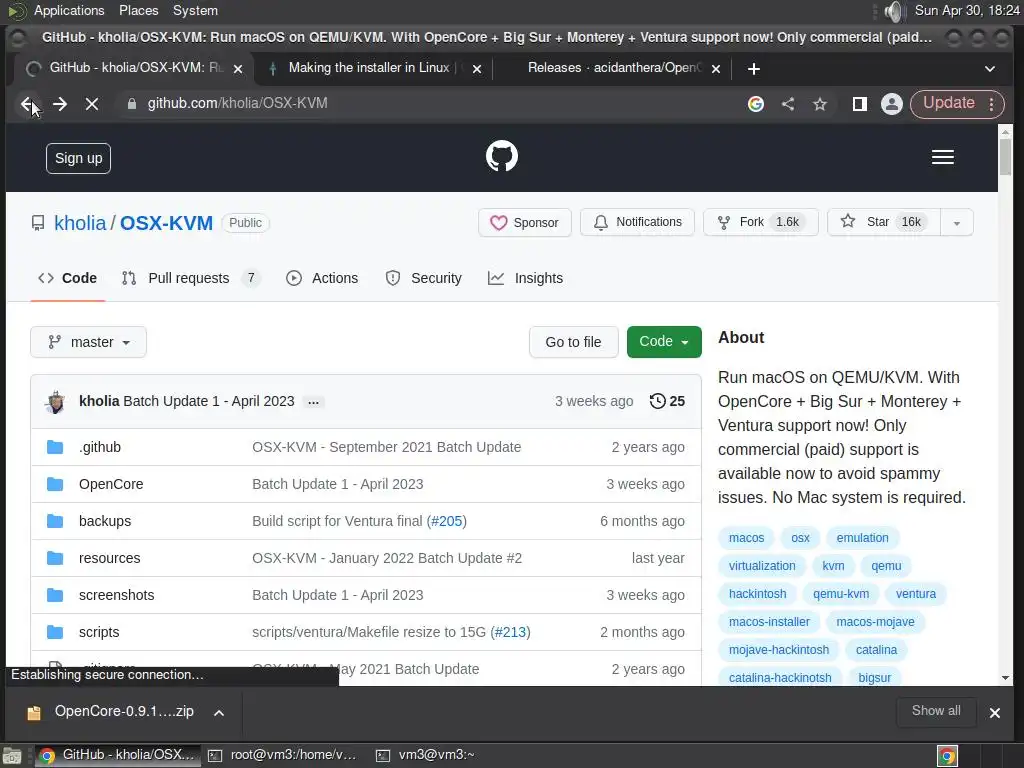This screenshot has height=768, width=1024.
Task: Open the tab search chevron
Action: click(990, 69)
